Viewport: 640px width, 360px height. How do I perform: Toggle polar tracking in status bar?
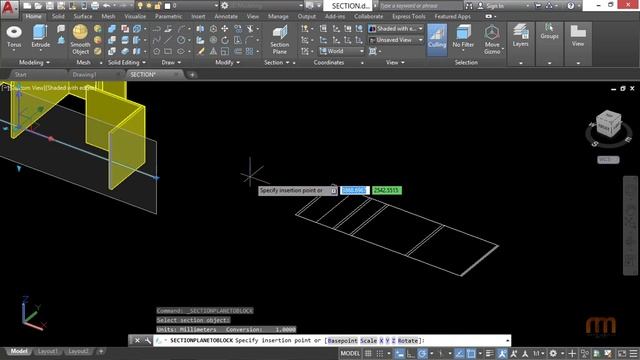click(422, 353)
